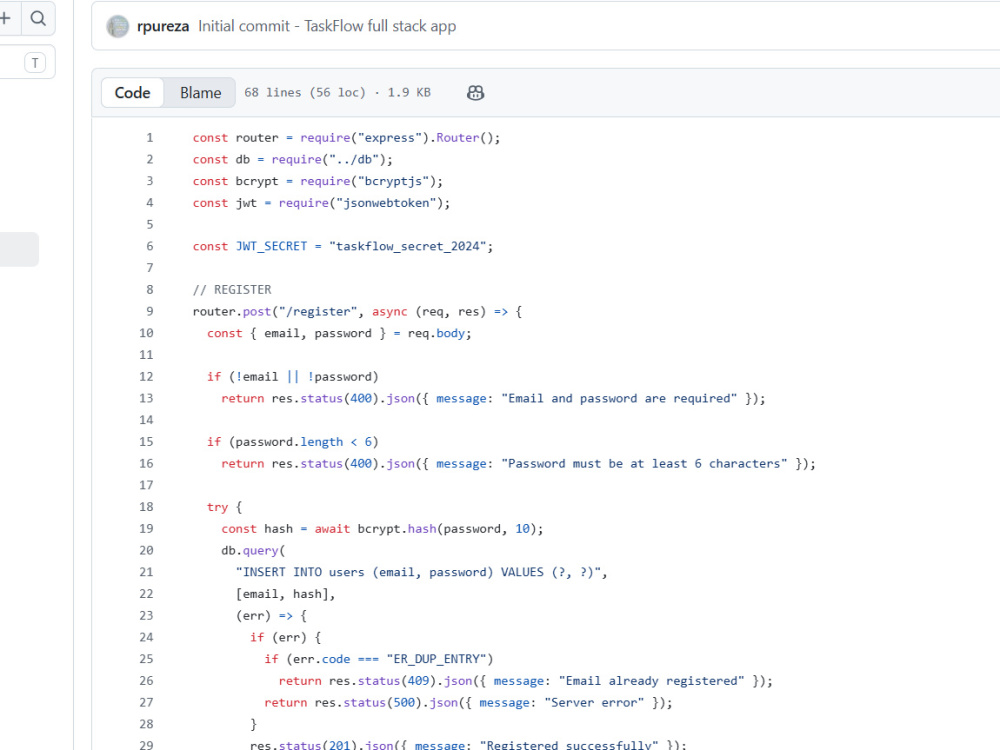
Task: Select line number 25 in the gutter
Action: point(147,659)
